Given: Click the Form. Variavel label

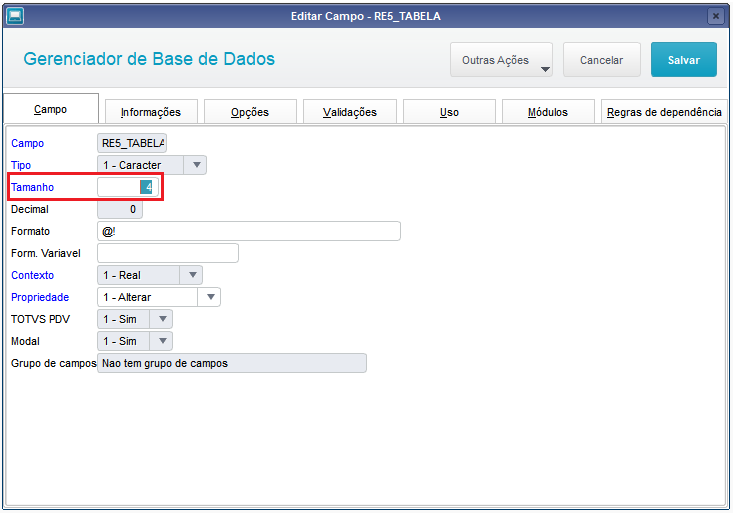Looking at the screenshot, I should [x=46, y=253].
